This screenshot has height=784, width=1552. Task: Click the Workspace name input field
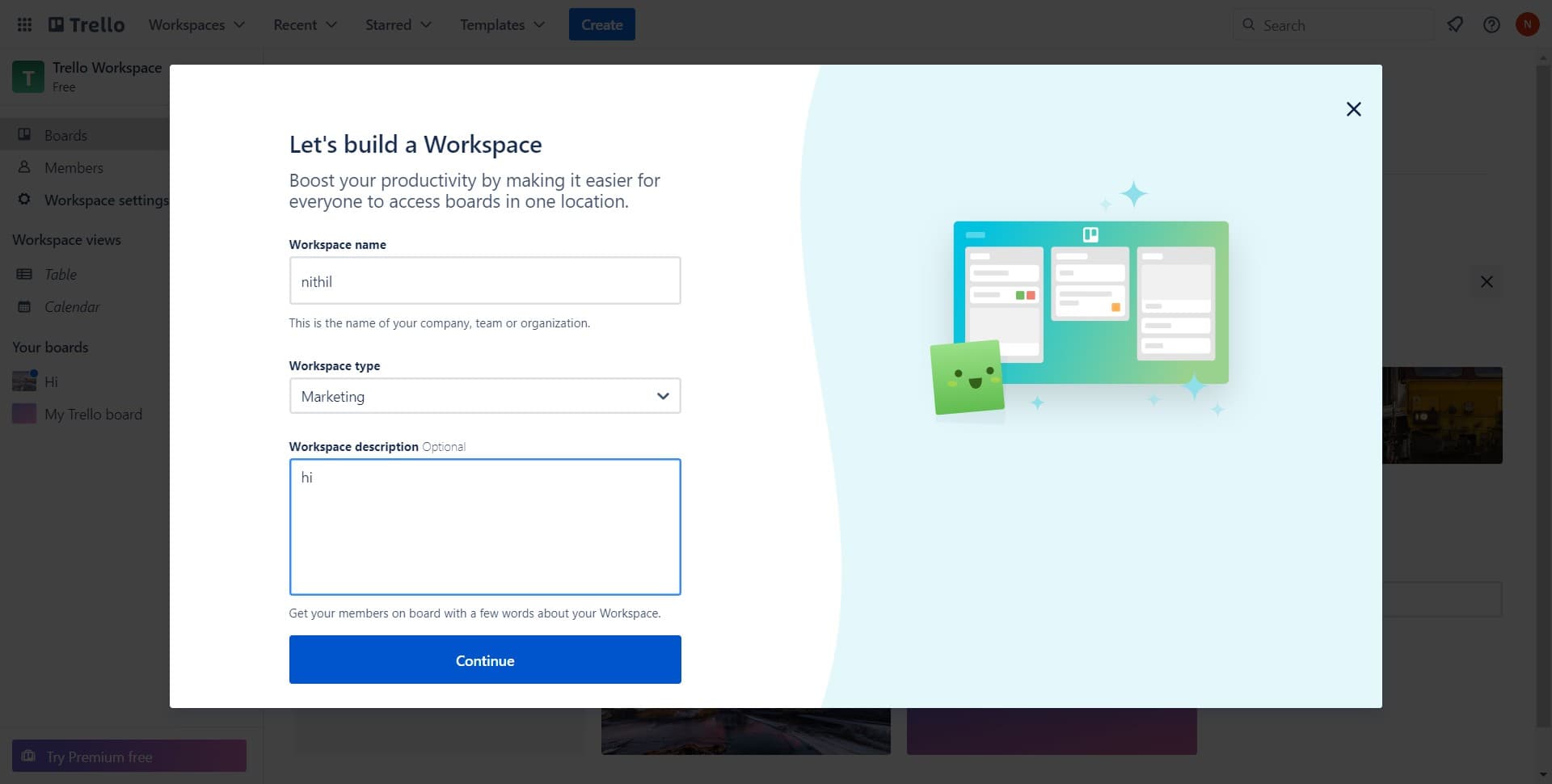[x=484, y=281]
